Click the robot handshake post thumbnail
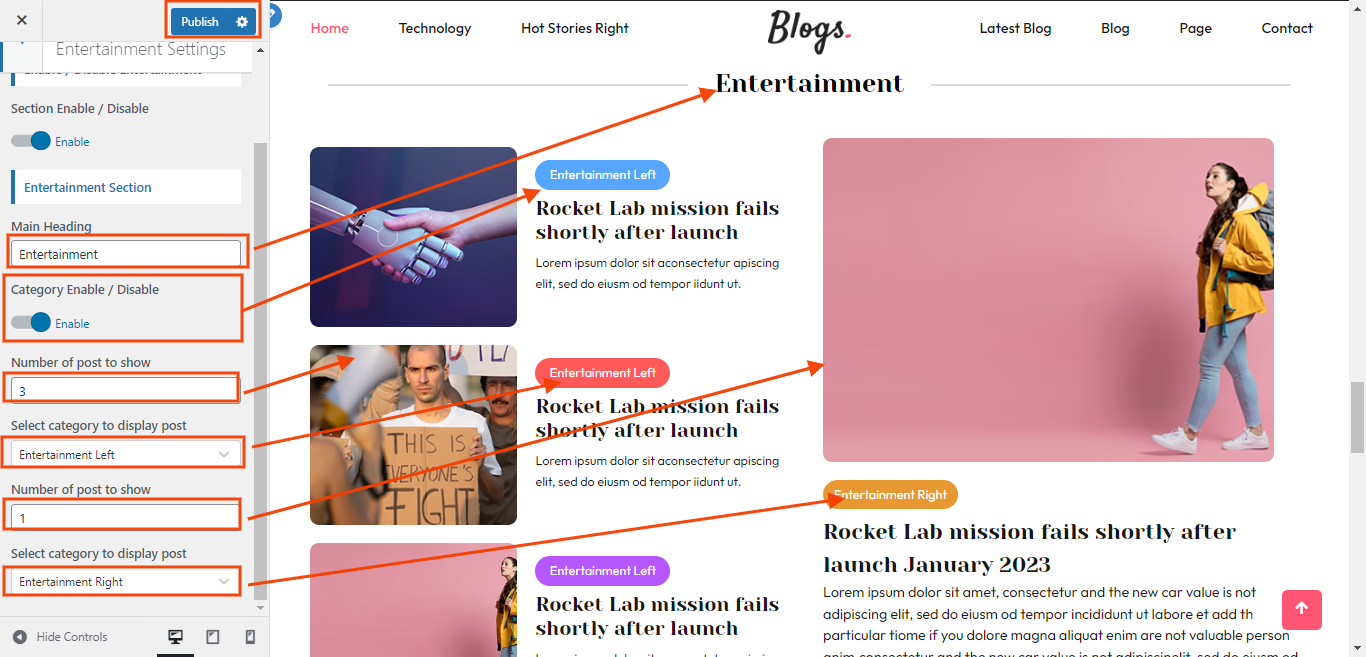1366x657 pixels. tap(413, 237)
